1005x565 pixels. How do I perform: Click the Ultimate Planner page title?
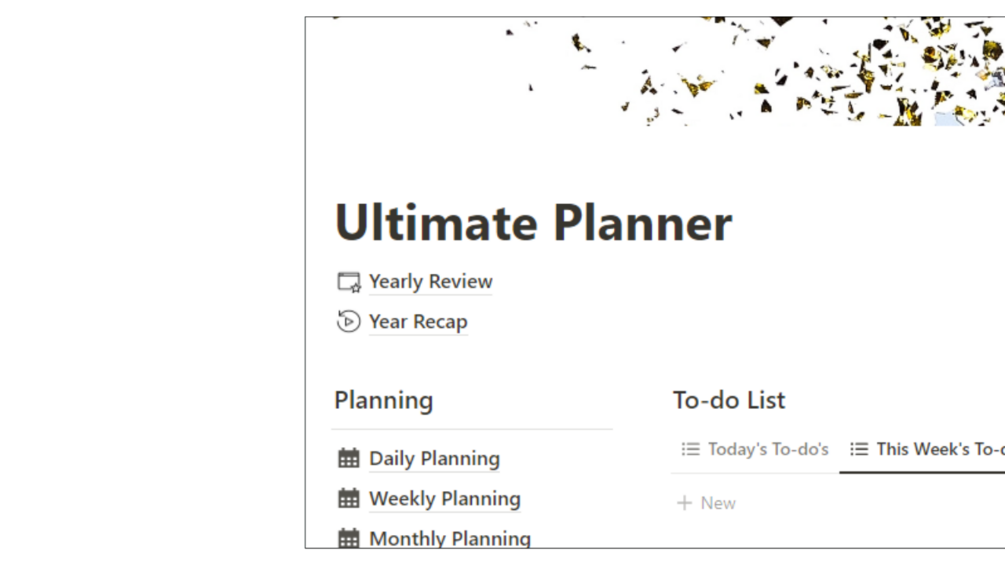[532, 222]
